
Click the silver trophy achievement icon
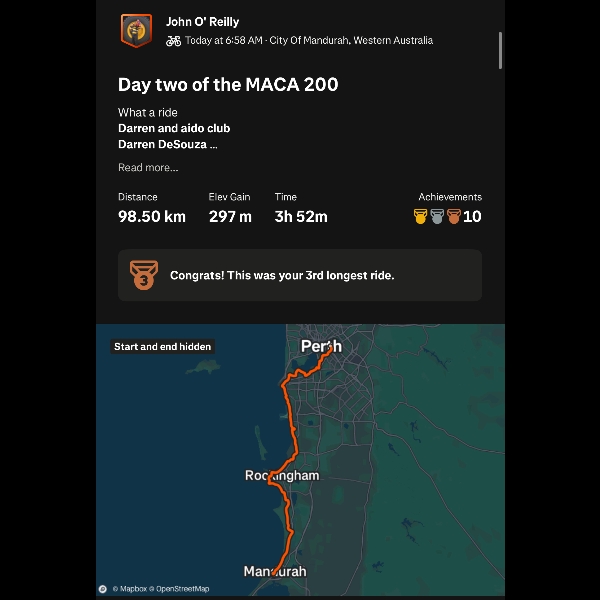coord(437,216)
